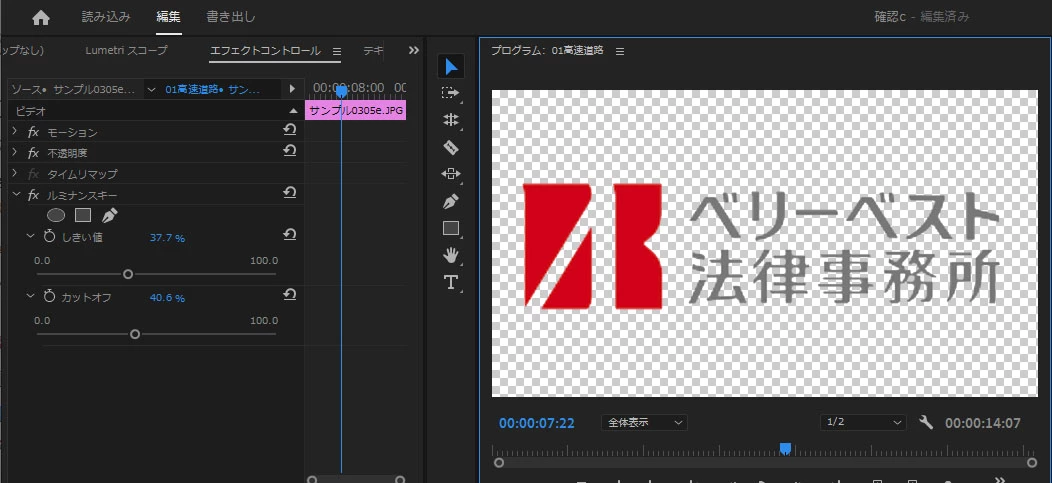Select the Rectangle tool
Screen dimensions: 1052x483
coord(450,228)
